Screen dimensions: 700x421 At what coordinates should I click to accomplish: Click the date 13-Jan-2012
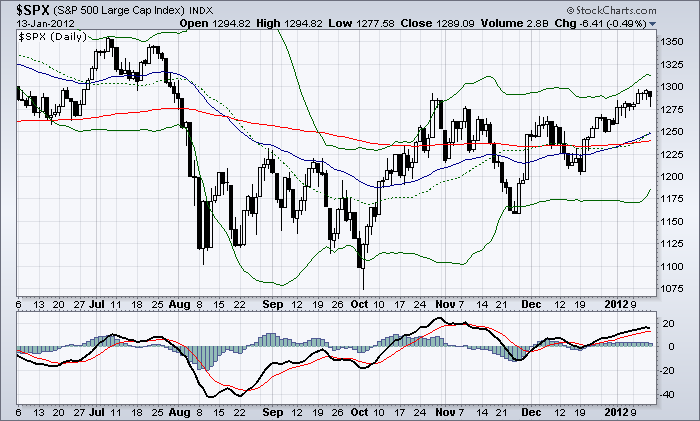[x=46, y=23]
